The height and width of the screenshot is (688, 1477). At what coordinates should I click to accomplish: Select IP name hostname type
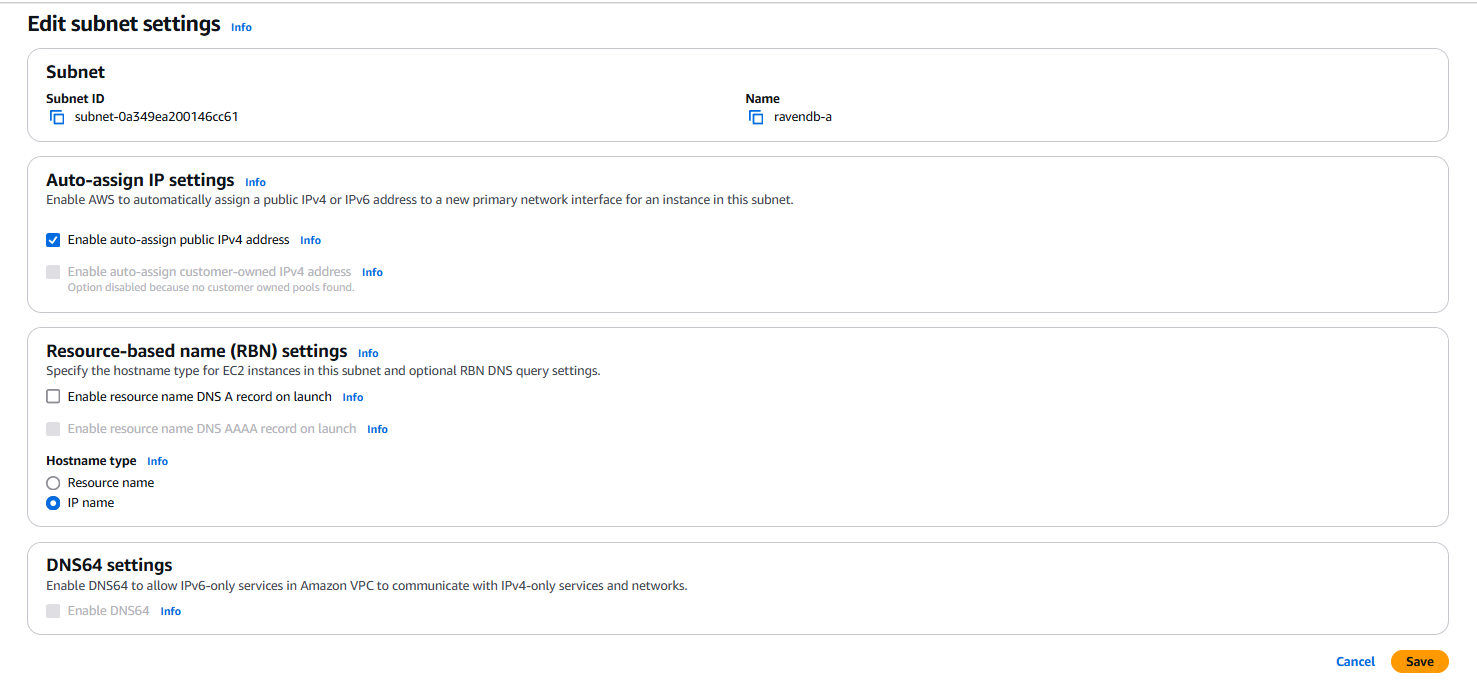coord(53,503)
